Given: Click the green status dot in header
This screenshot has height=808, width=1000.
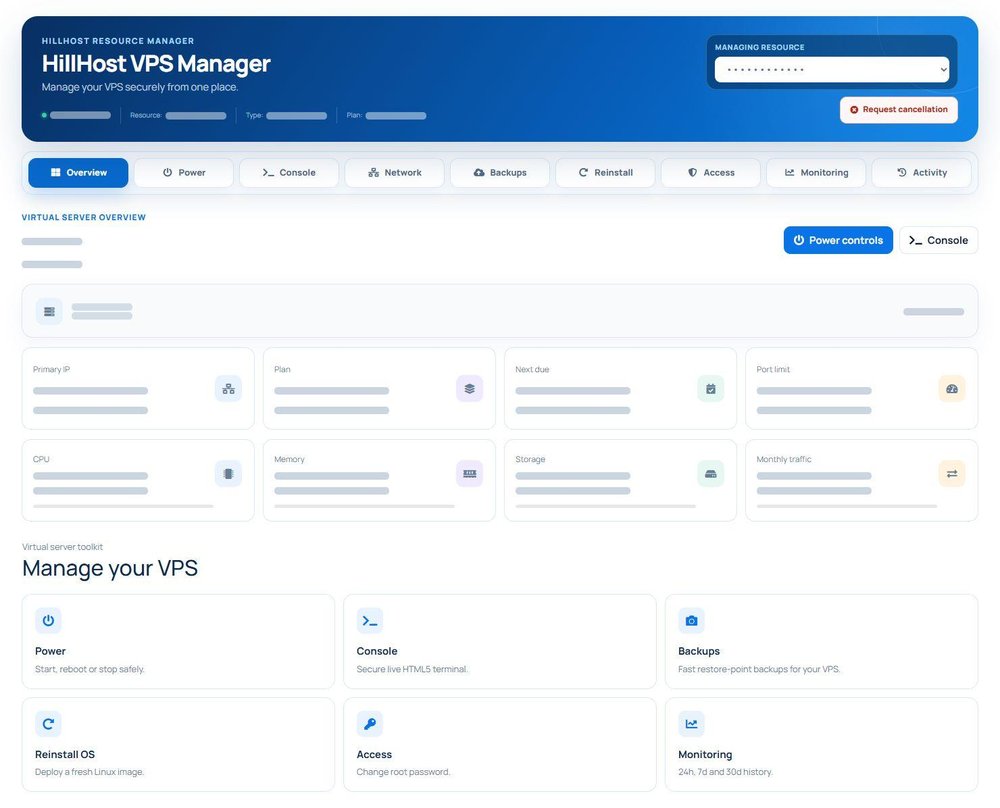Looking at the screenshot, I should click(x=44, y=115).
